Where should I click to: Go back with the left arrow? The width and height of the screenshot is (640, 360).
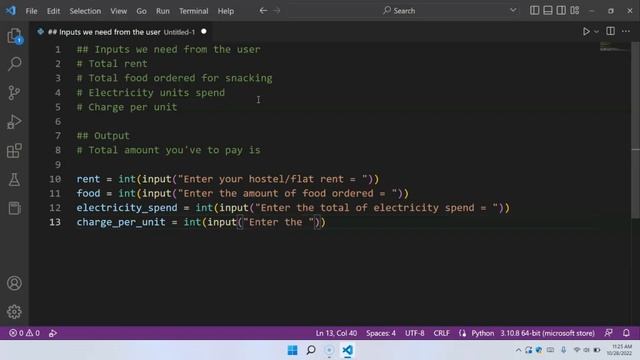(263, 11)
